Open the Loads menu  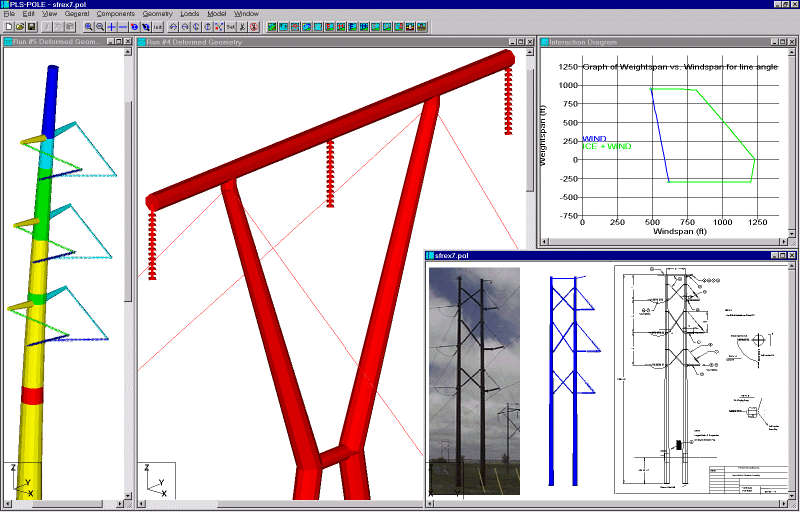click(x=190, y=14)
